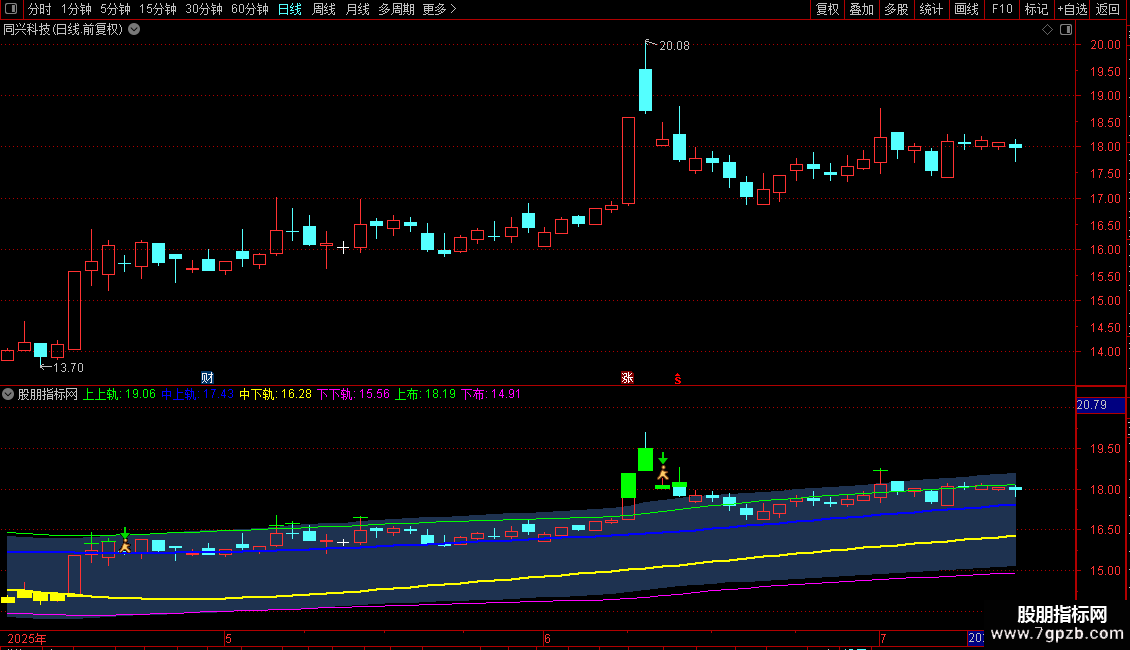1130x650 pixels.
Task: Switch to 月线 monthly chart
Action: coord(357,9)
